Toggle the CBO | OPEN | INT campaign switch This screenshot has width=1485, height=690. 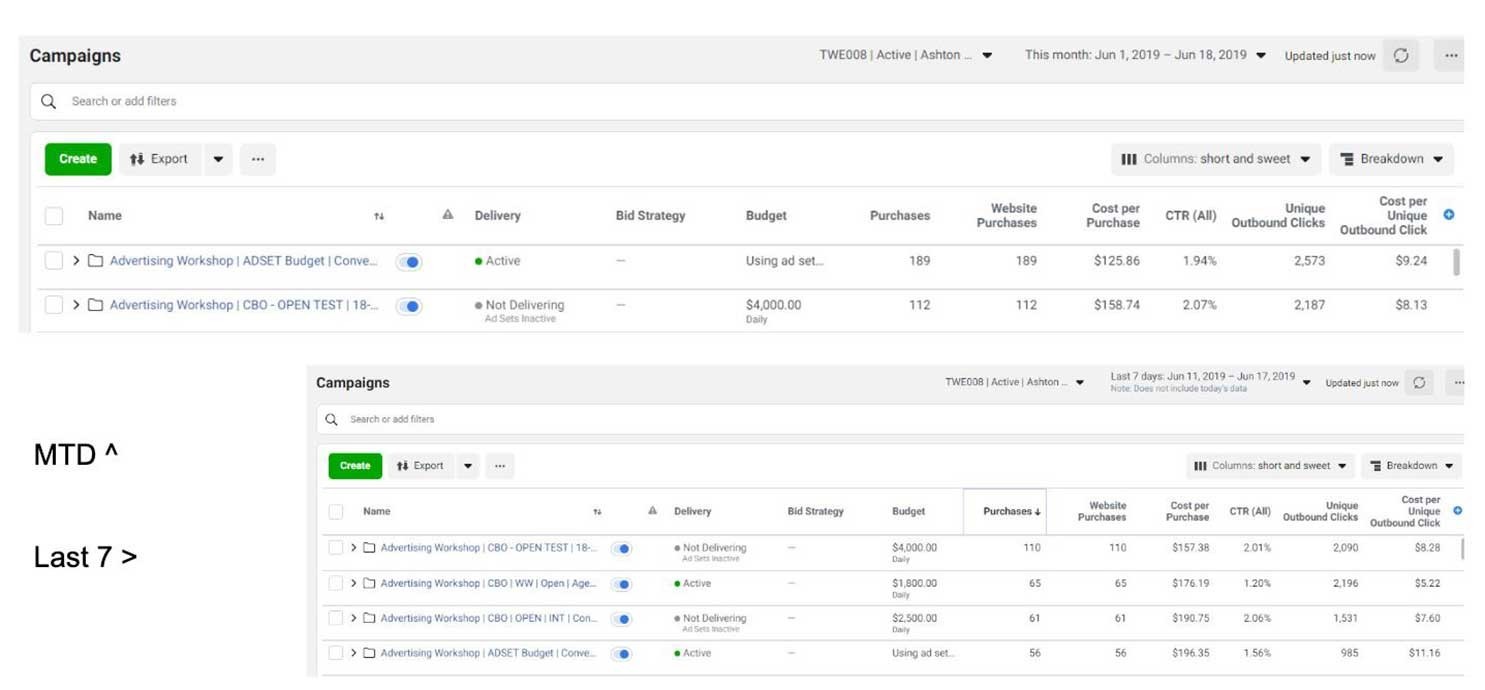[x=621, y=619]
